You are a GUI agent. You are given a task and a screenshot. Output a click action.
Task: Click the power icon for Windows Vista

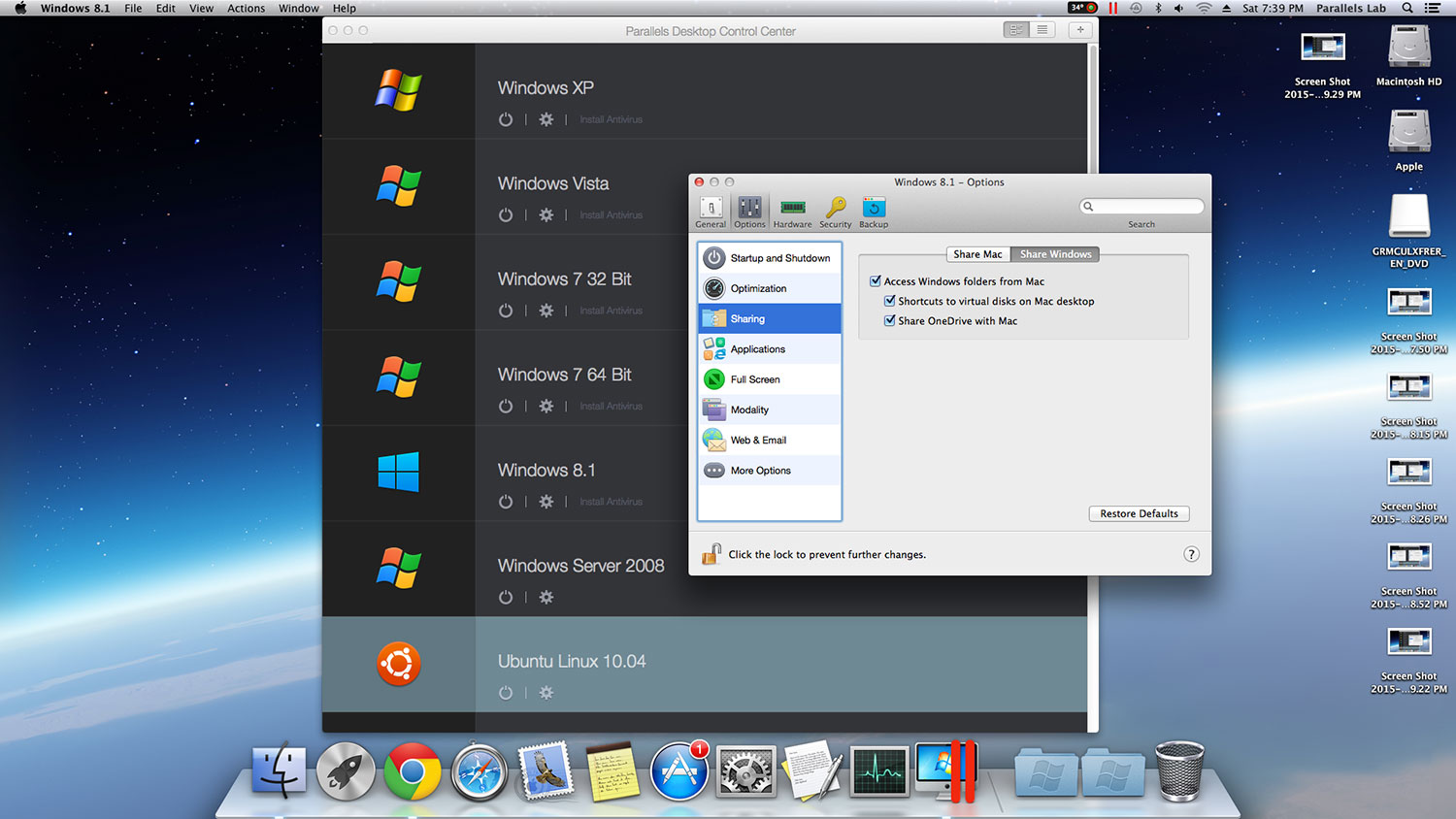click(506, 214)
